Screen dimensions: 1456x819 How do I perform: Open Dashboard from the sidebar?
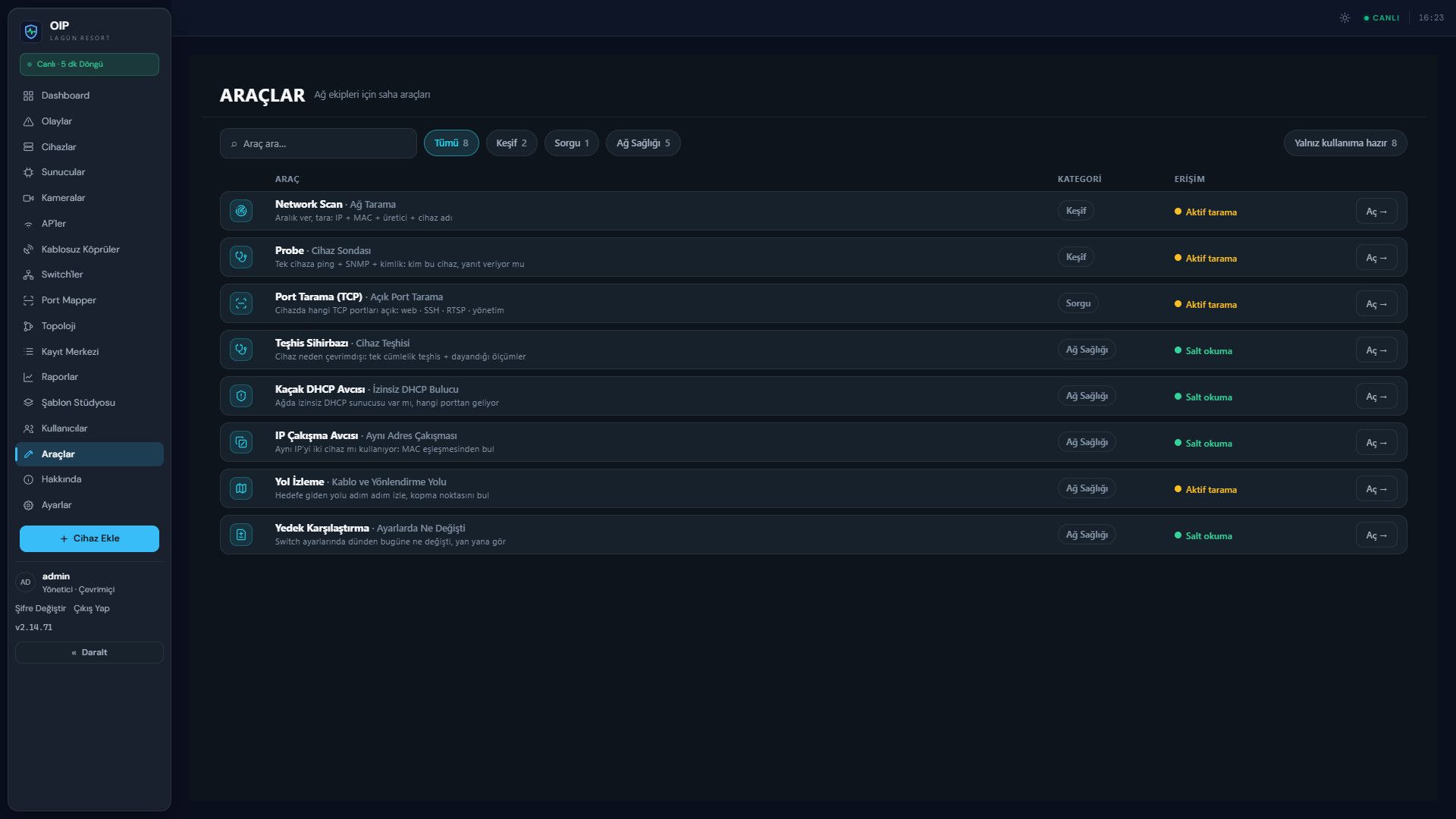point(89,96)
